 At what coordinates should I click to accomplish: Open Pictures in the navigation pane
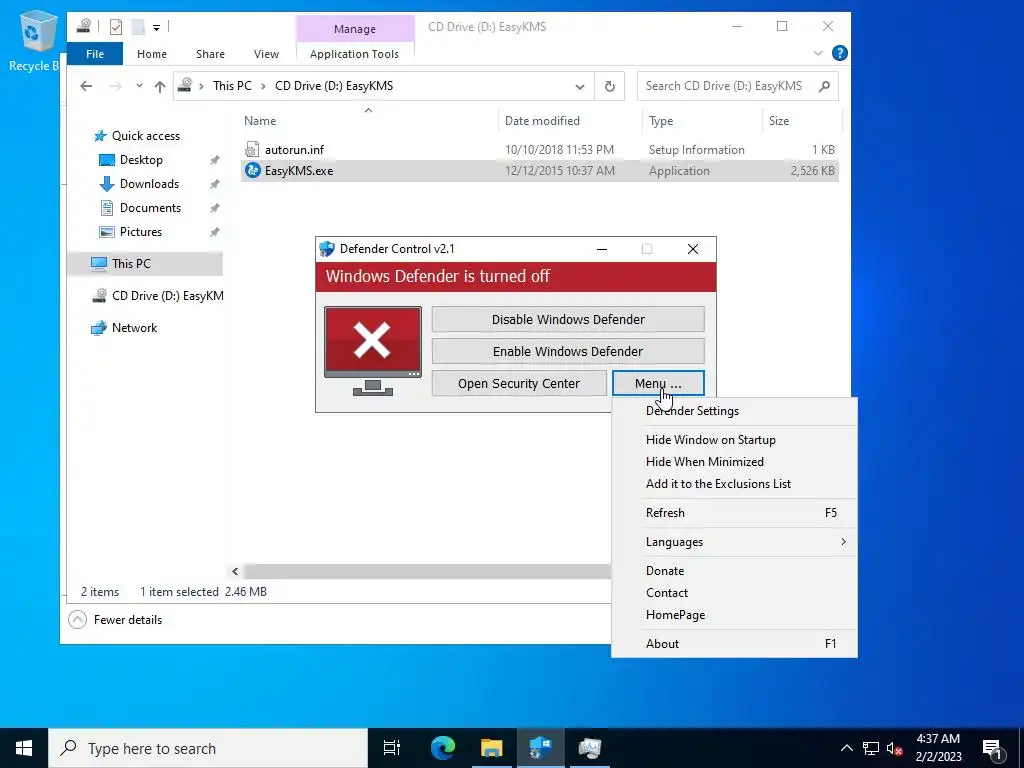point(140,232)
